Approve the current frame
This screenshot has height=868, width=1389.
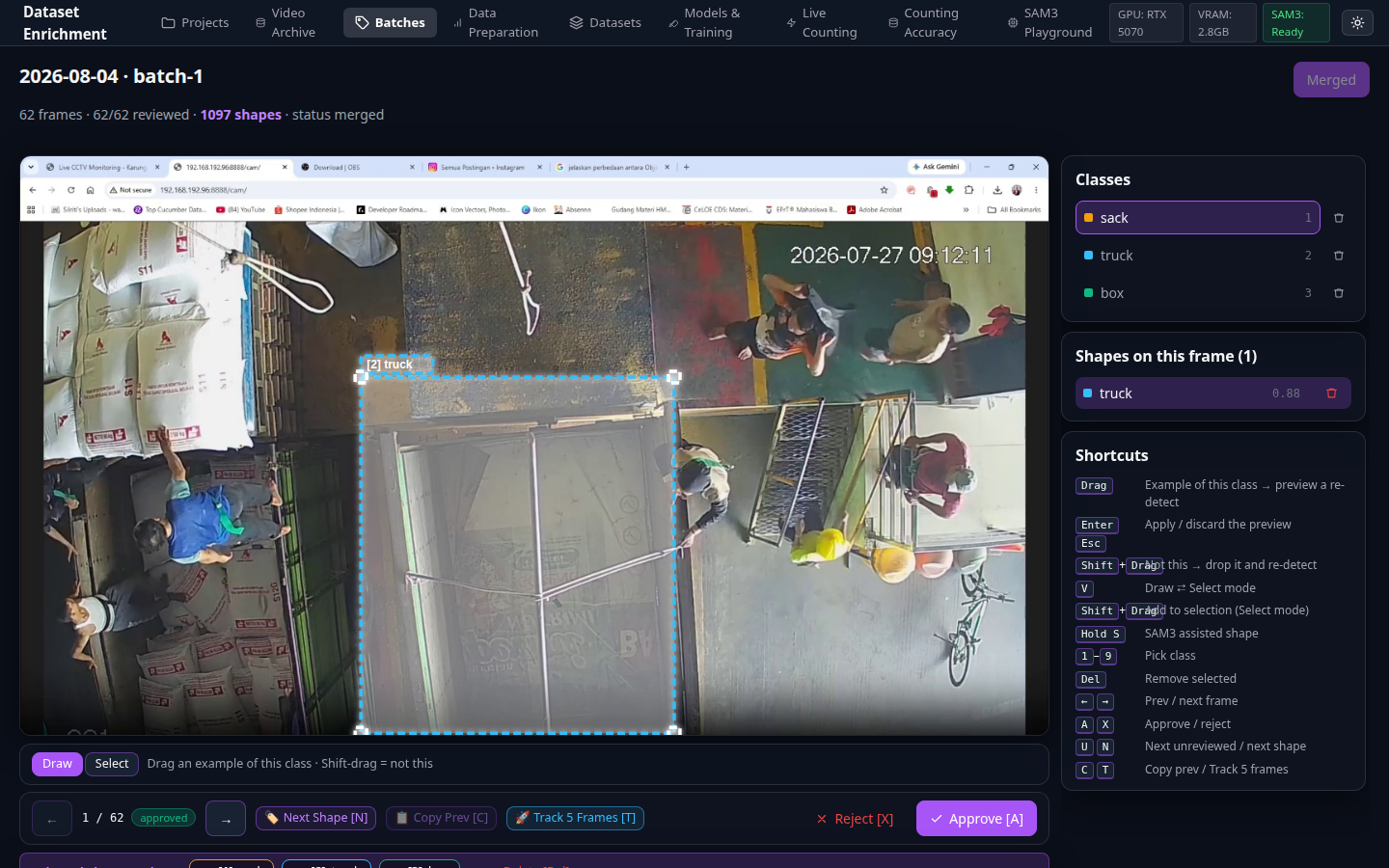click(976, 819)
